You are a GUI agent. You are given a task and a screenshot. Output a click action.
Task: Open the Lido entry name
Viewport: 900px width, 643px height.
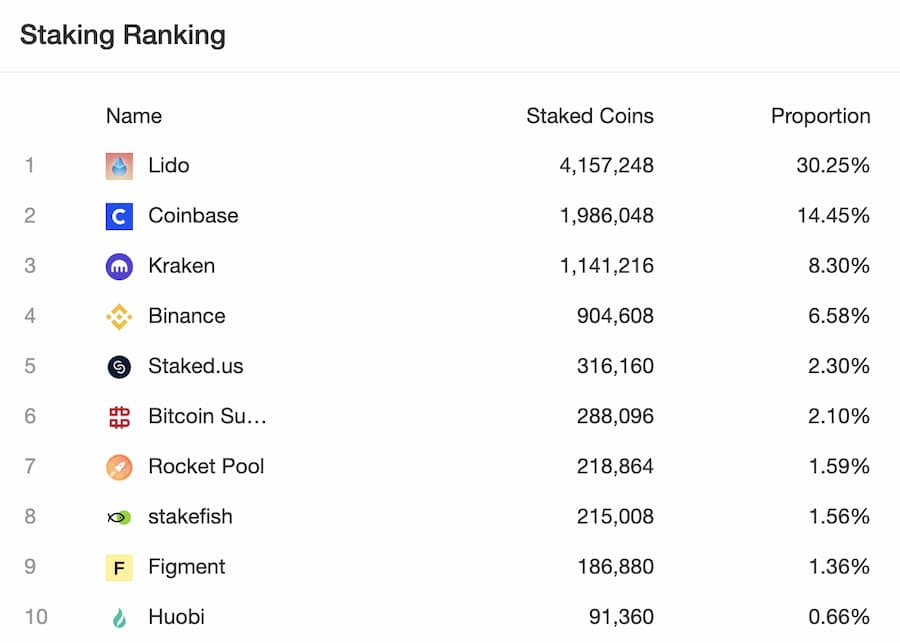click(169, 165)
